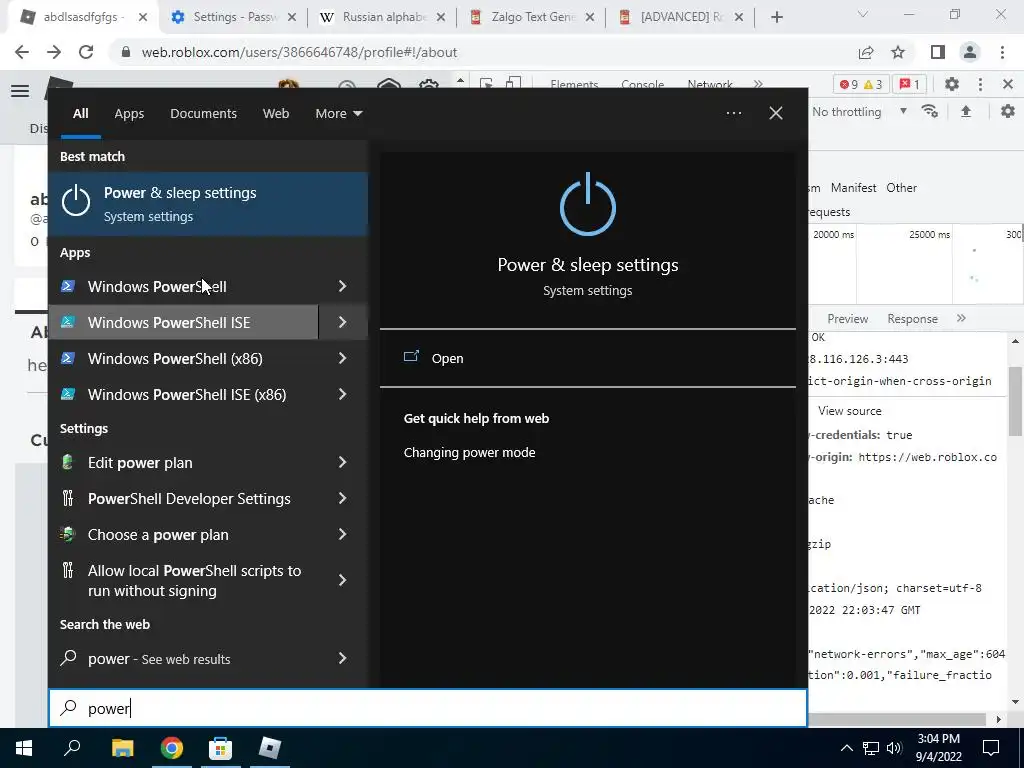
Task: Open DevTools settings gear
Action: click(x=952, y=84)
